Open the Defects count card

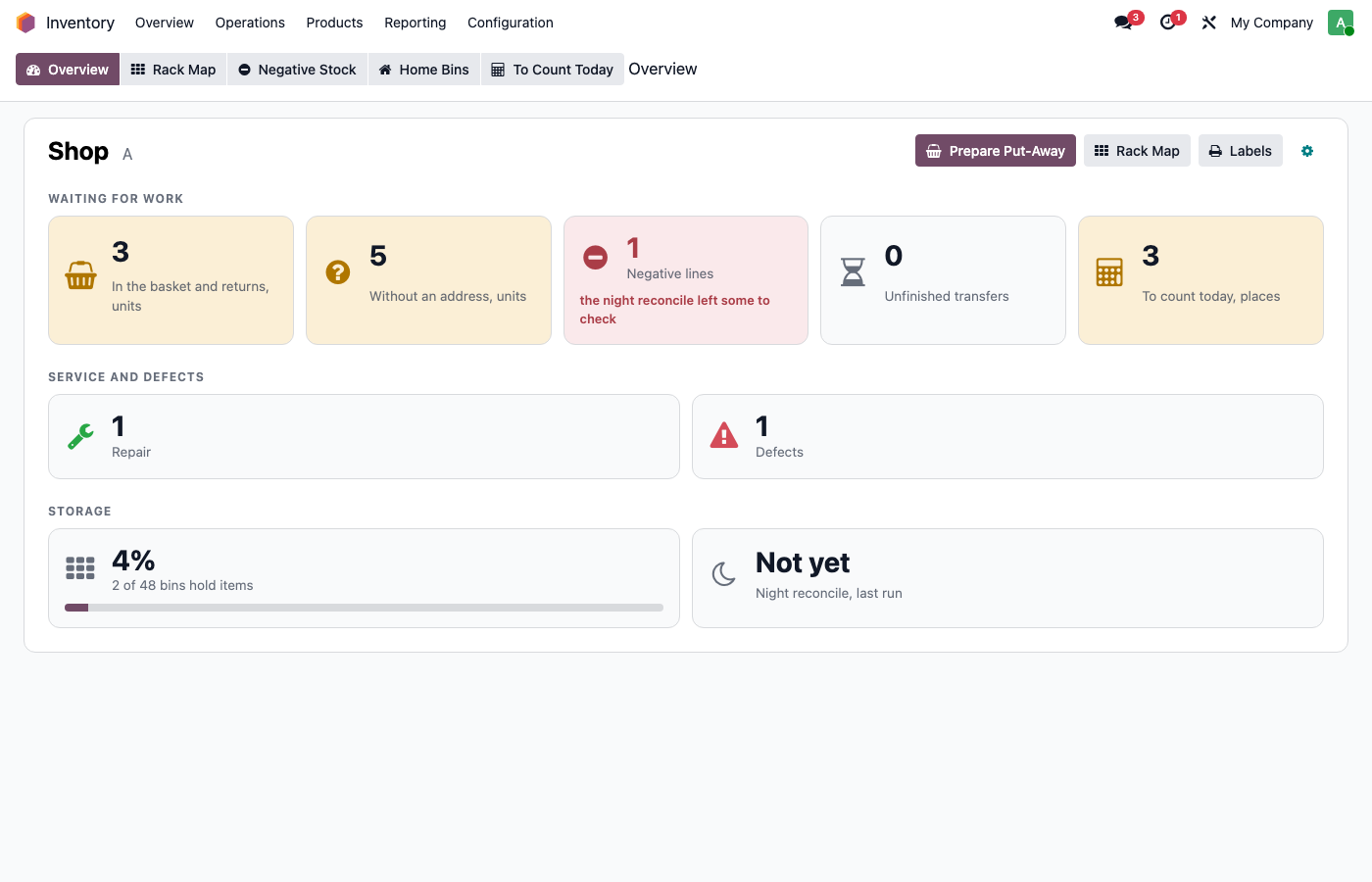pos(1007,437)
